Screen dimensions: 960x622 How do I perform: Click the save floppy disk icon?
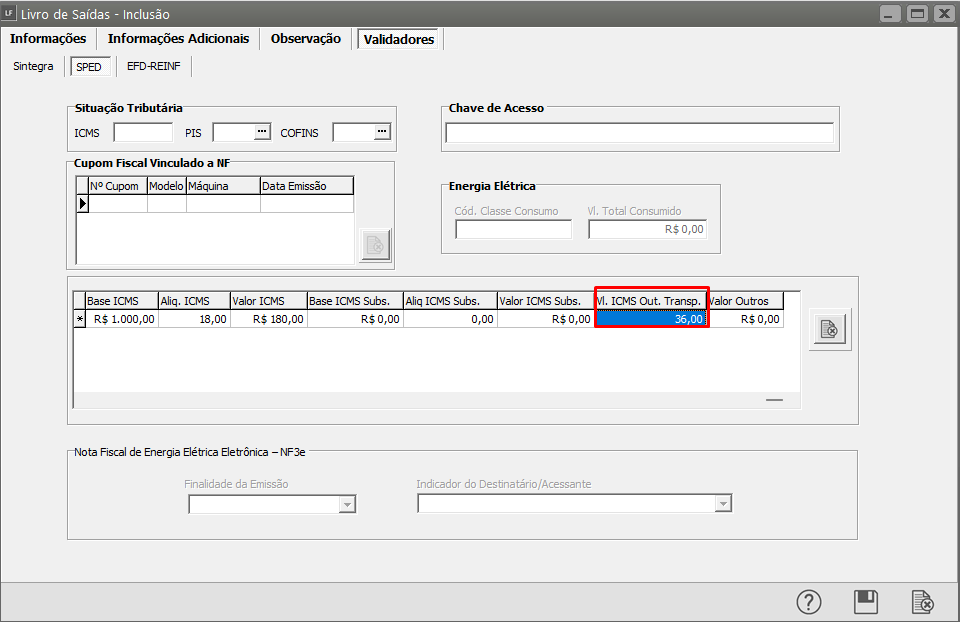coord(866,602)
